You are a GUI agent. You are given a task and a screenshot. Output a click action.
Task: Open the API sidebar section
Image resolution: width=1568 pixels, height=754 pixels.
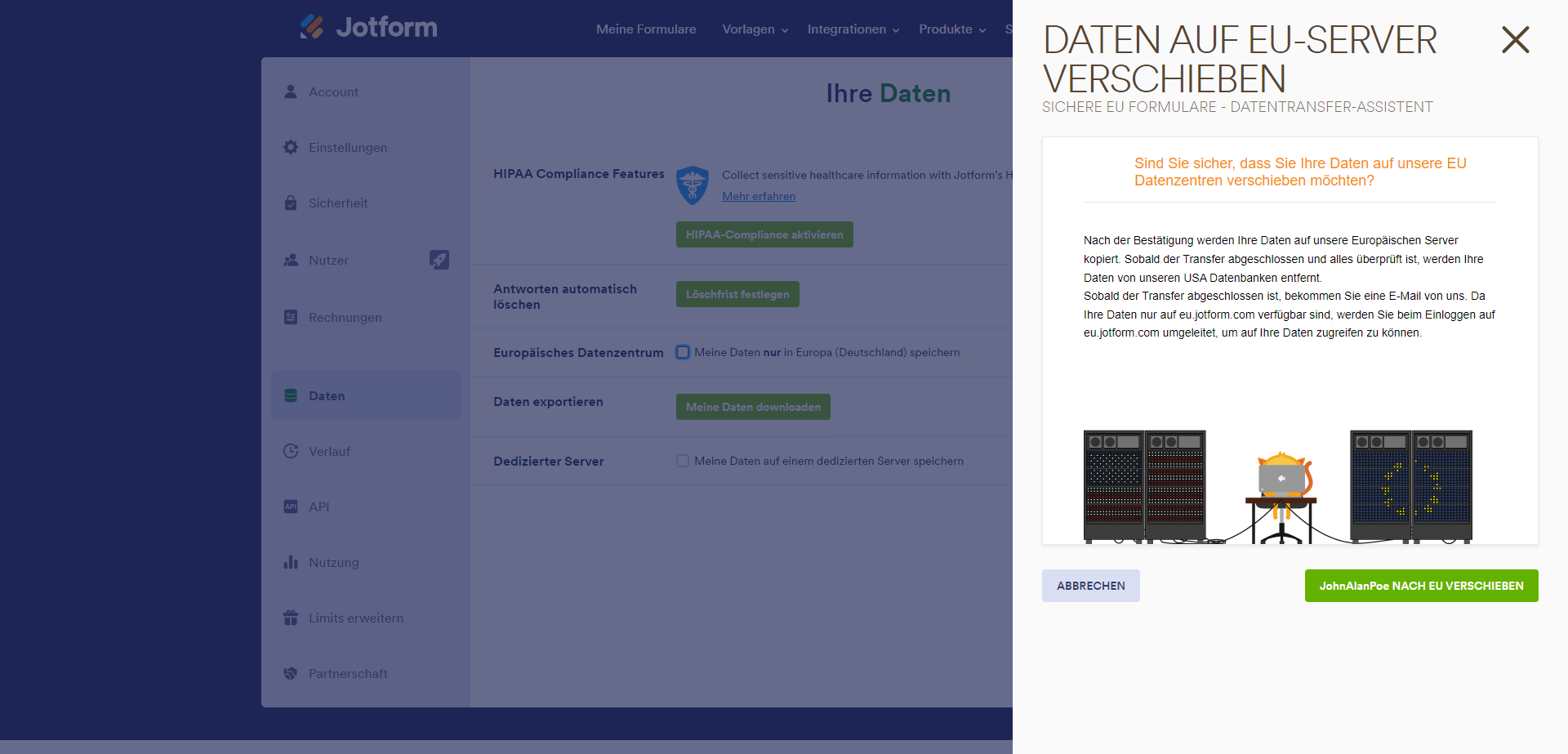366,506
